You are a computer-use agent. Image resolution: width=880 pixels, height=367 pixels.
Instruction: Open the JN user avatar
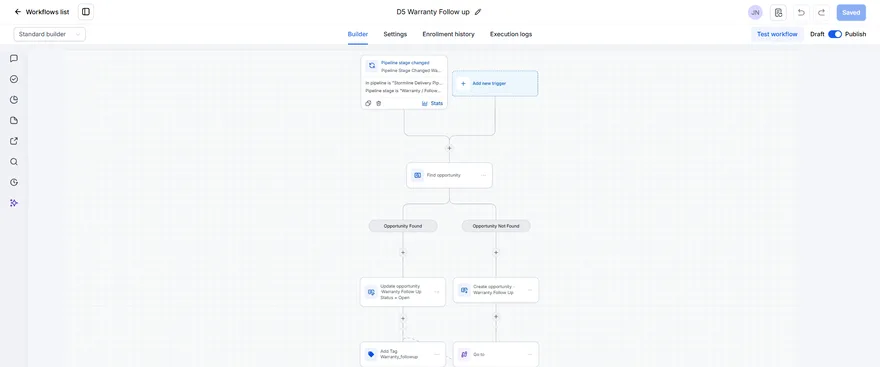point(755,12)
